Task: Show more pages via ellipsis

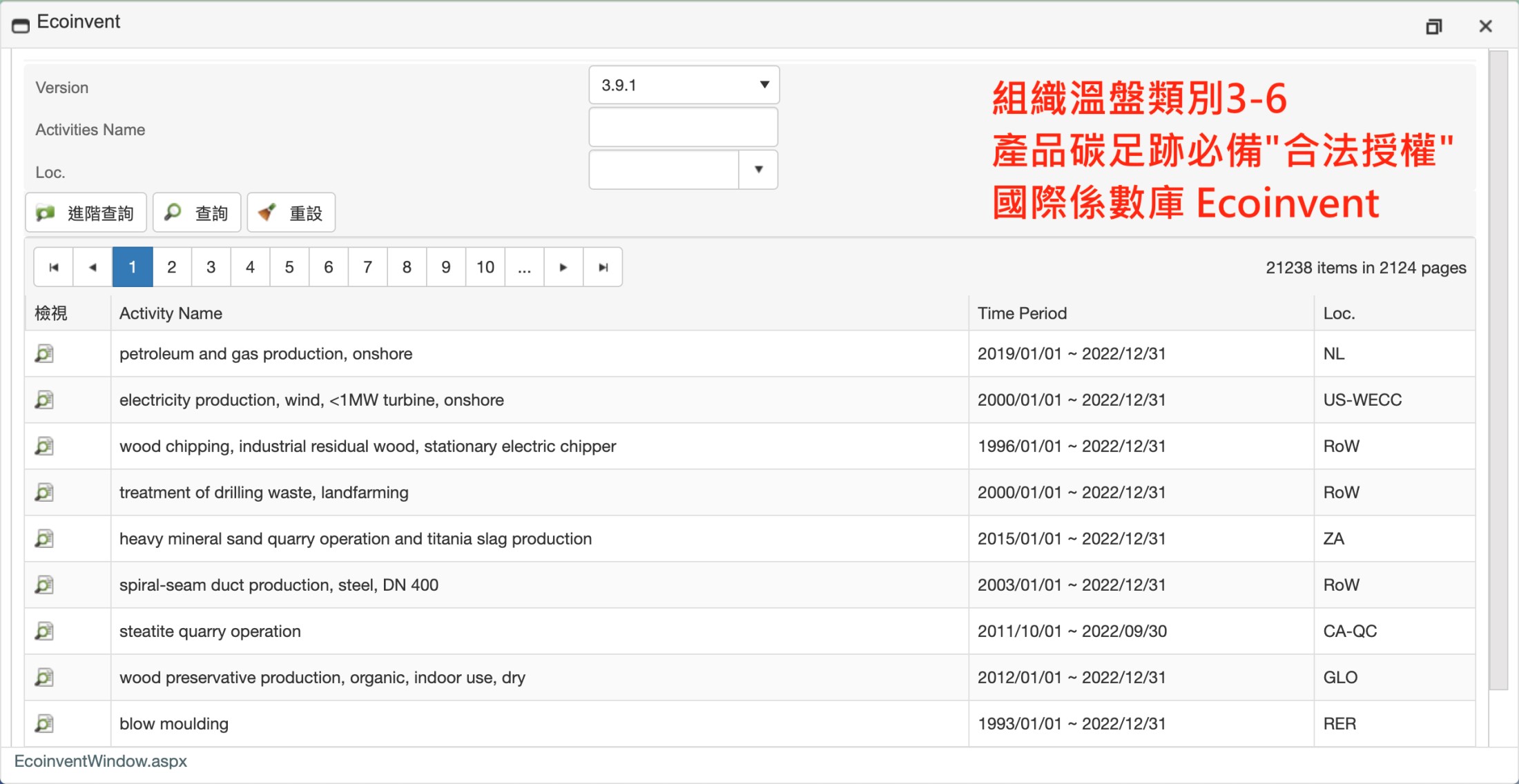Action: tap(525, 267)
